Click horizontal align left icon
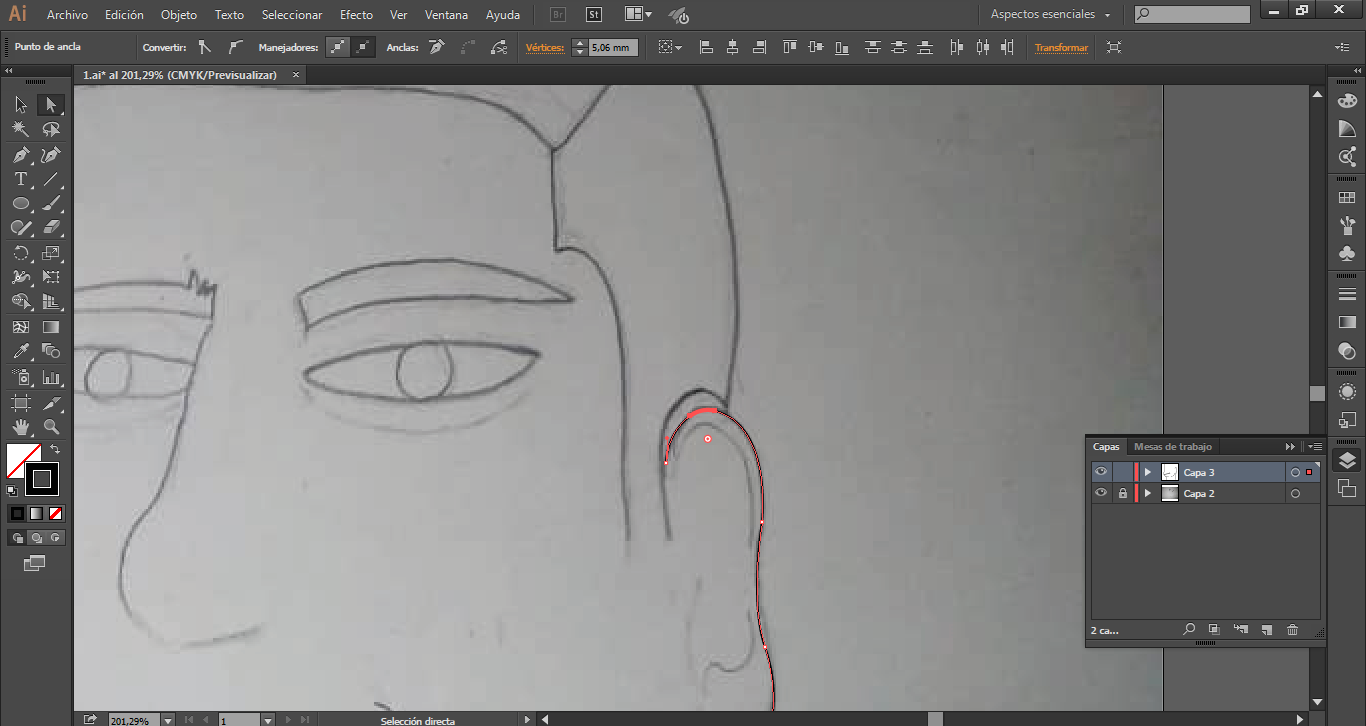Viewport: 1366px width, 726px height. click(x=706, y=47)
